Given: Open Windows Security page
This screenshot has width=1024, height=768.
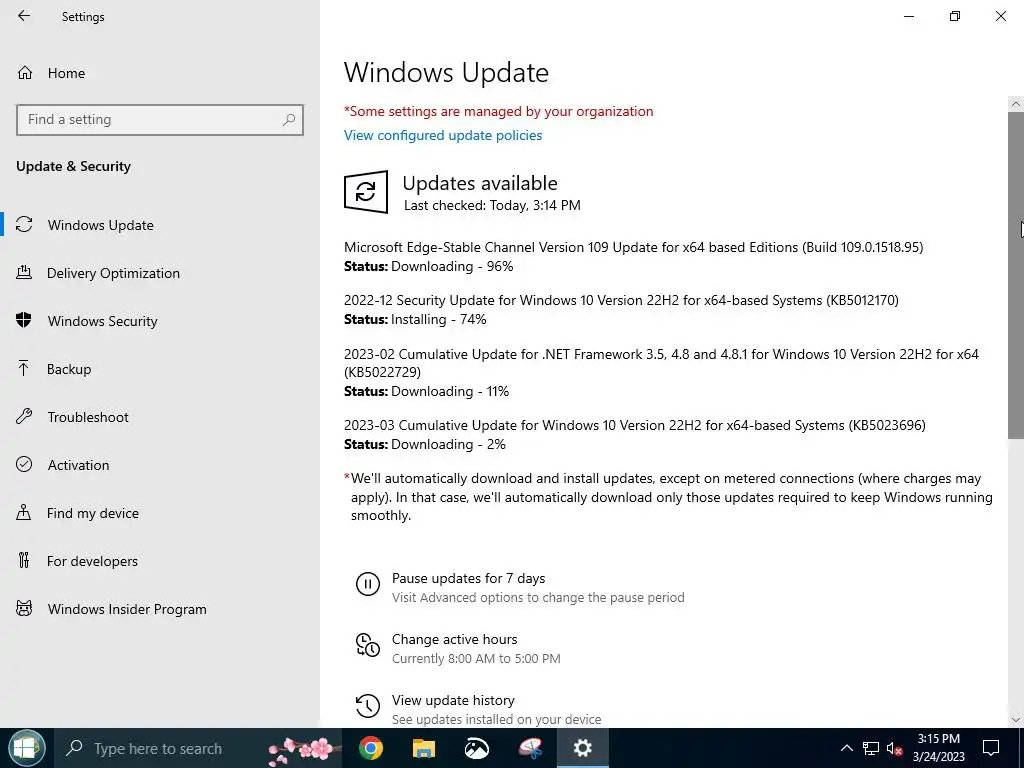Looking at the screenshot, I should coord(103,321).
